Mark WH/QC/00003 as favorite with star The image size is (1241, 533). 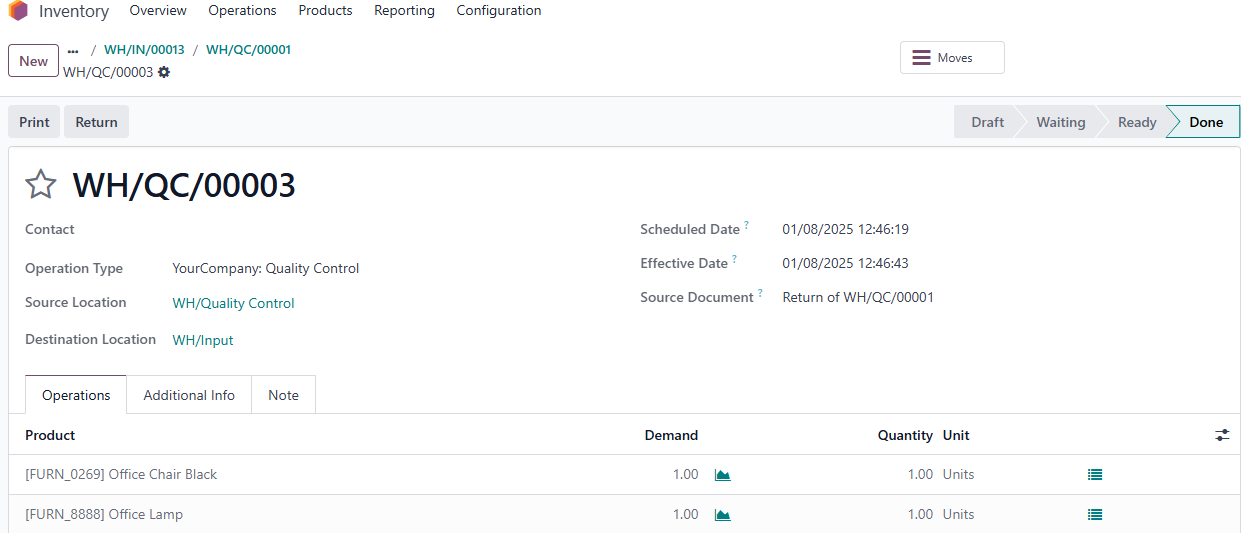click(41, 185)
